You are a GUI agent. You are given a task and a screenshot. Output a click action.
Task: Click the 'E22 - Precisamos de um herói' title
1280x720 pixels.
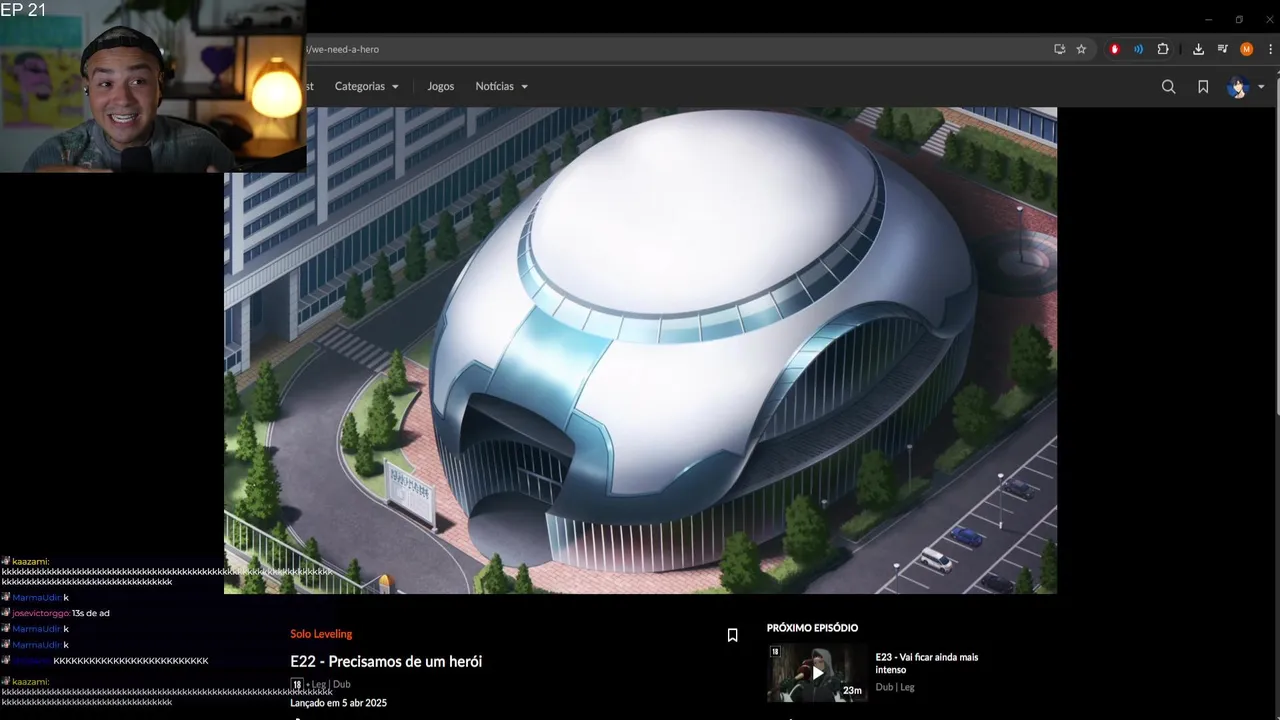click(x=386, y=661)
